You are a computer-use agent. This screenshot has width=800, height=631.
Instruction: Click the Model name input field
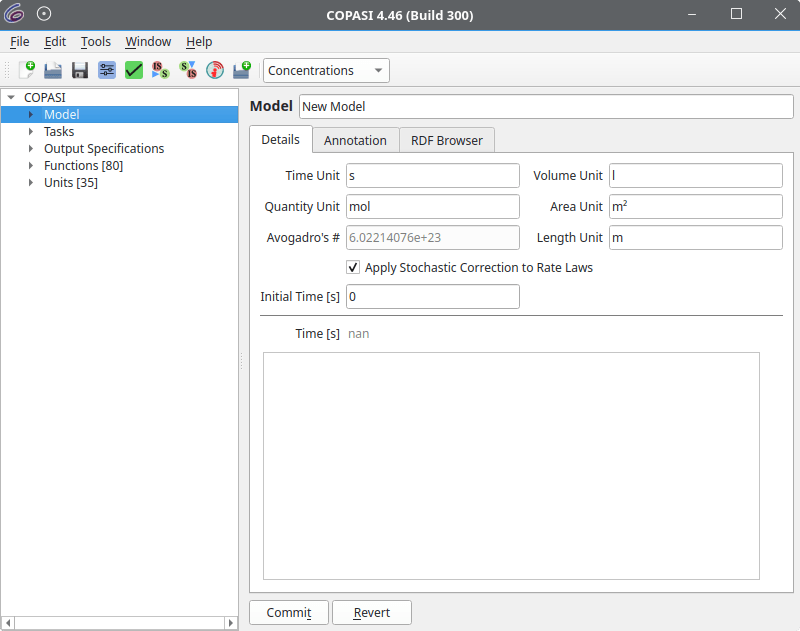tap(546, 107)
